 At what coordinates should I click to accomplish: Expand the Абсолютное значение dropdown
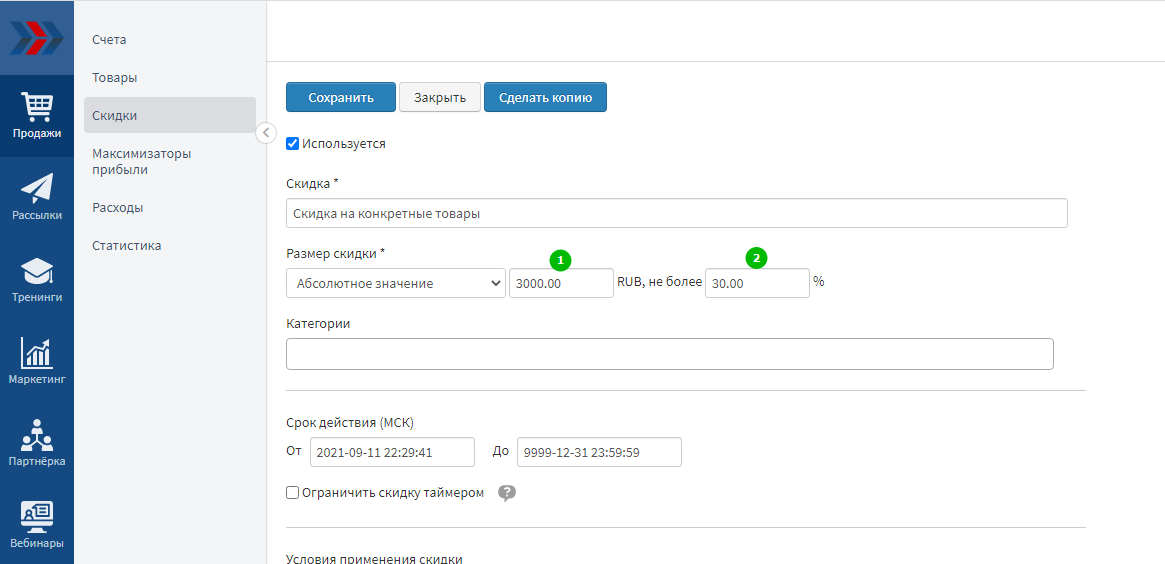point(396,283)
